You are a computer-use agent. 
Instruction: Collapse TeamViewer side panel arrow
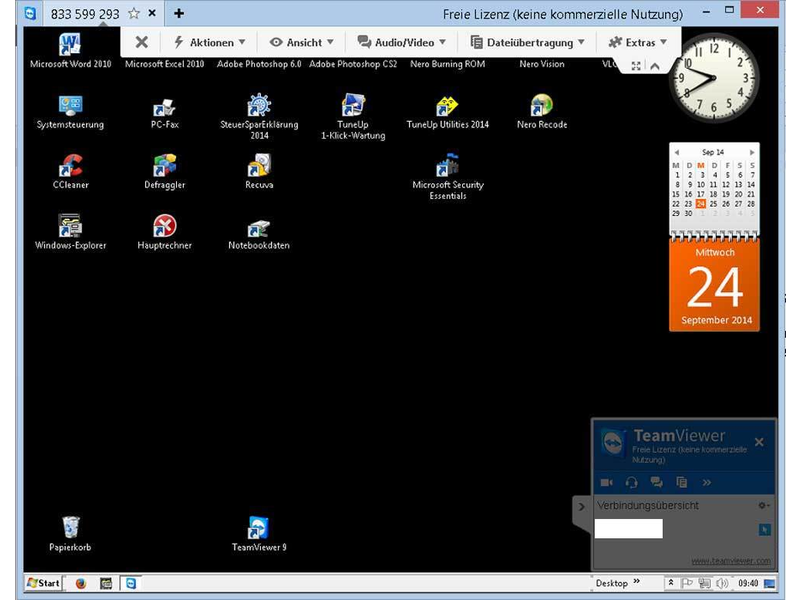[581, 507]
